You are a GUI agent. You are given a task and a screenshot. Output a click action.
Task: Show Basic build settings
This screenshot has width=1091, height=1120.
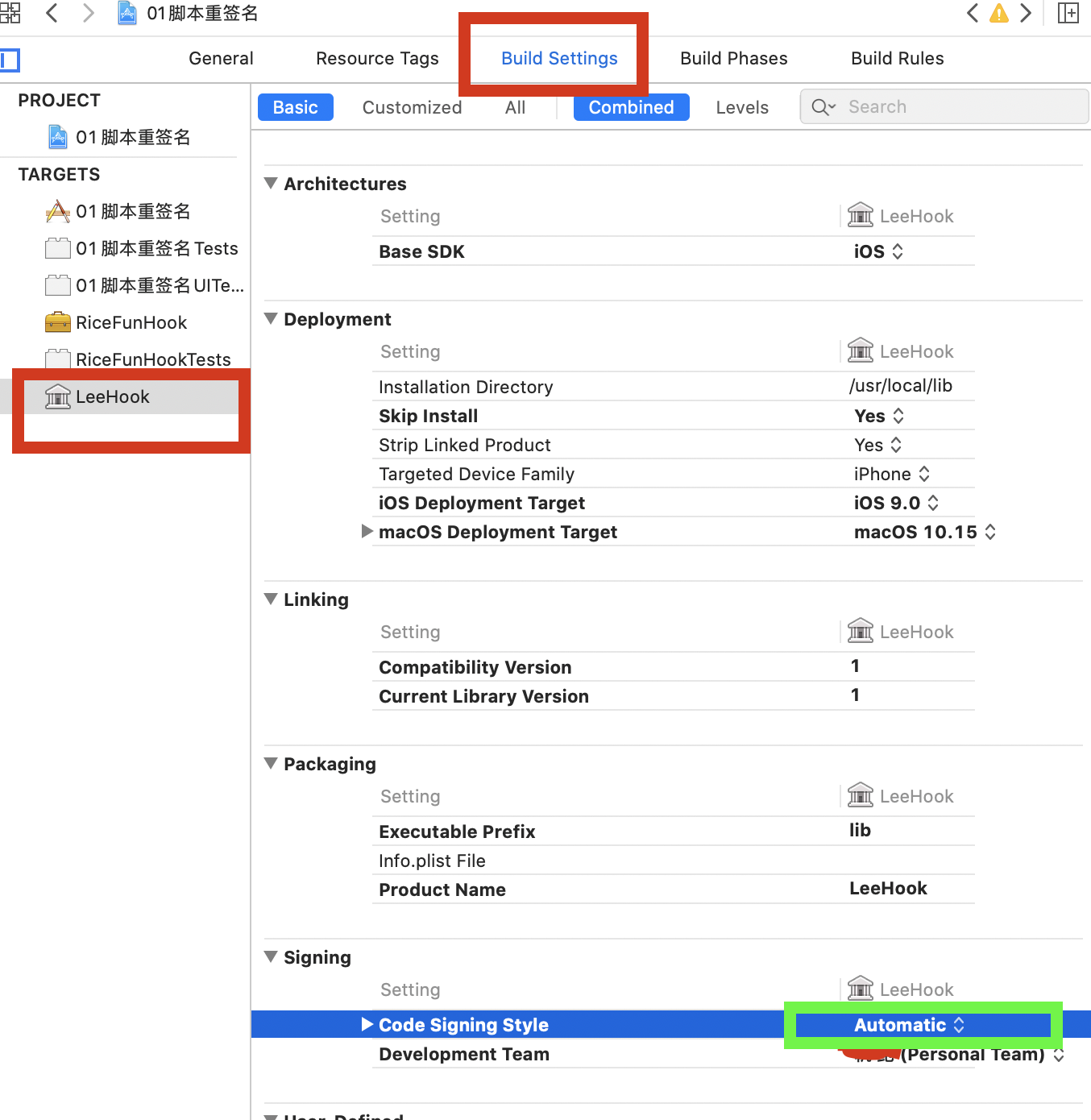click(296, 107)
